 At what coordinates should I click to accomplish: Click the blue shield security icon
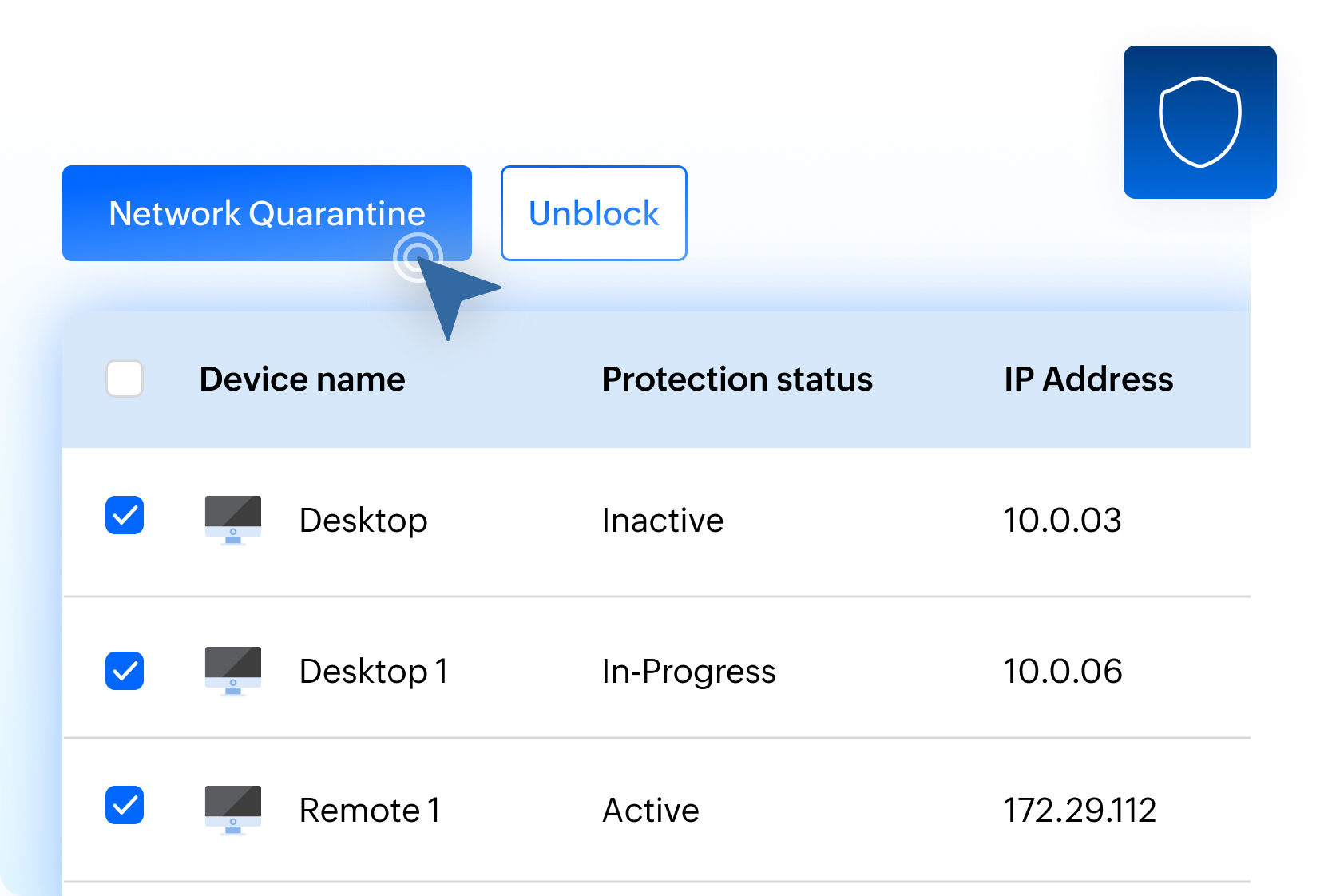pos(1200,120)
